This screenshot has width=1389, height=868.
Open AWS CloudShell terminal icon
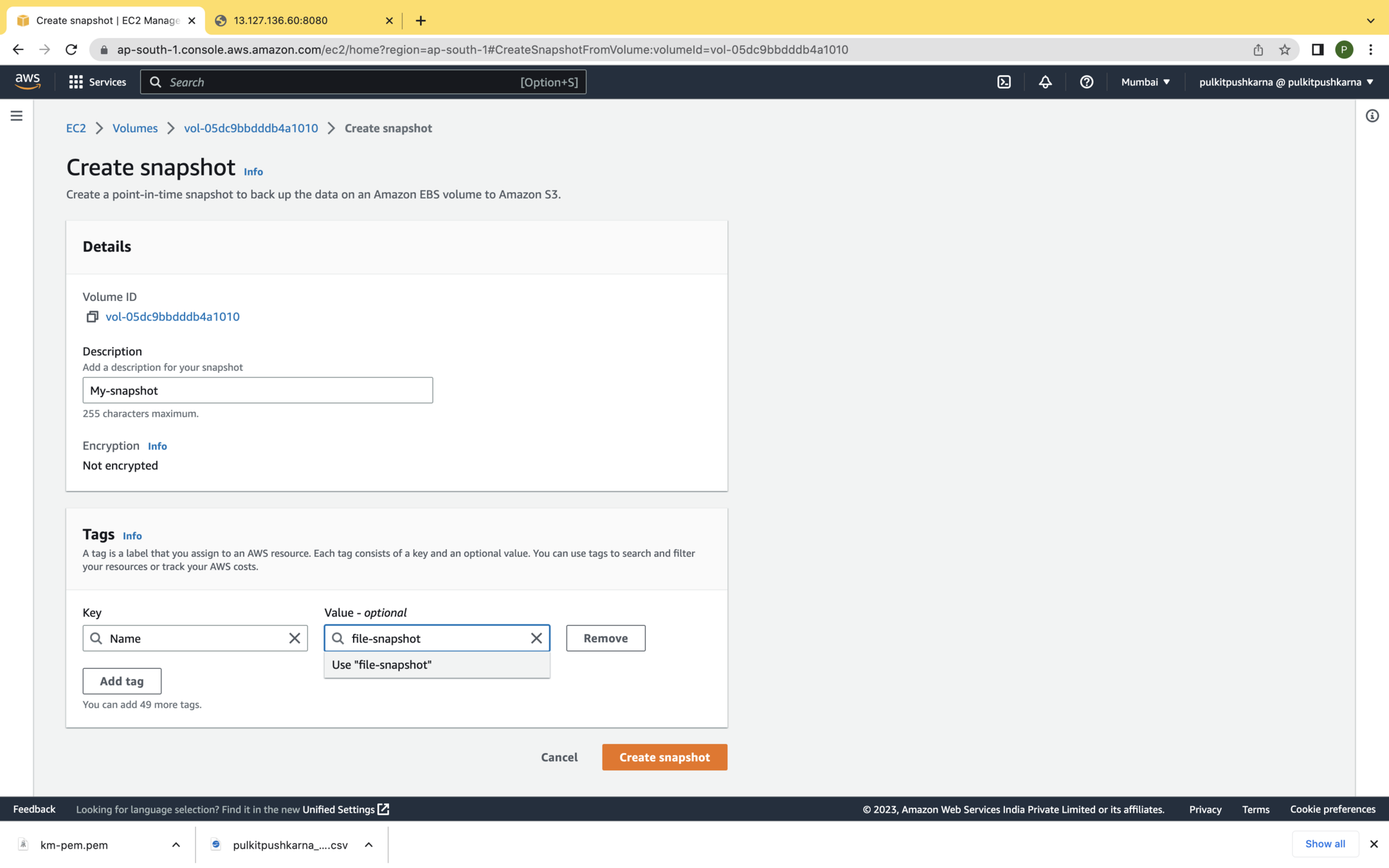[1004, 82]
